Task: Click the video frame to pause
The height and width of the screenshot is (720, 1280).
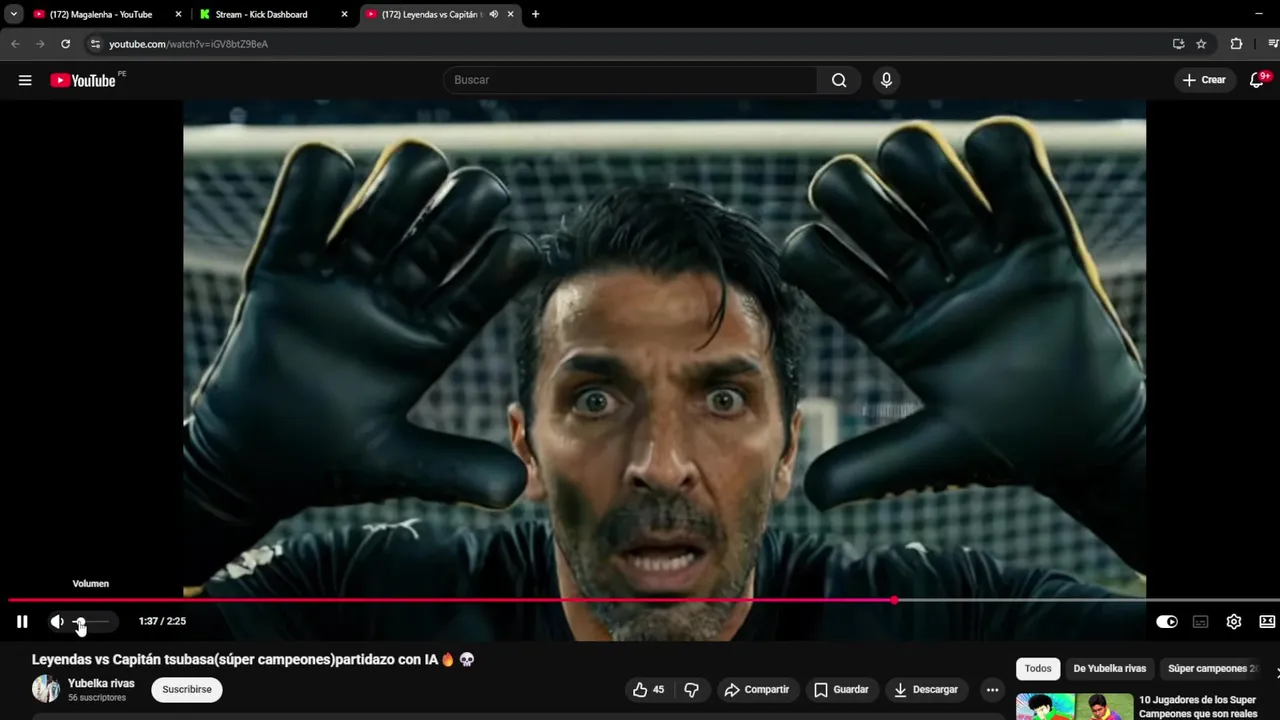Action: coord(664,350)
